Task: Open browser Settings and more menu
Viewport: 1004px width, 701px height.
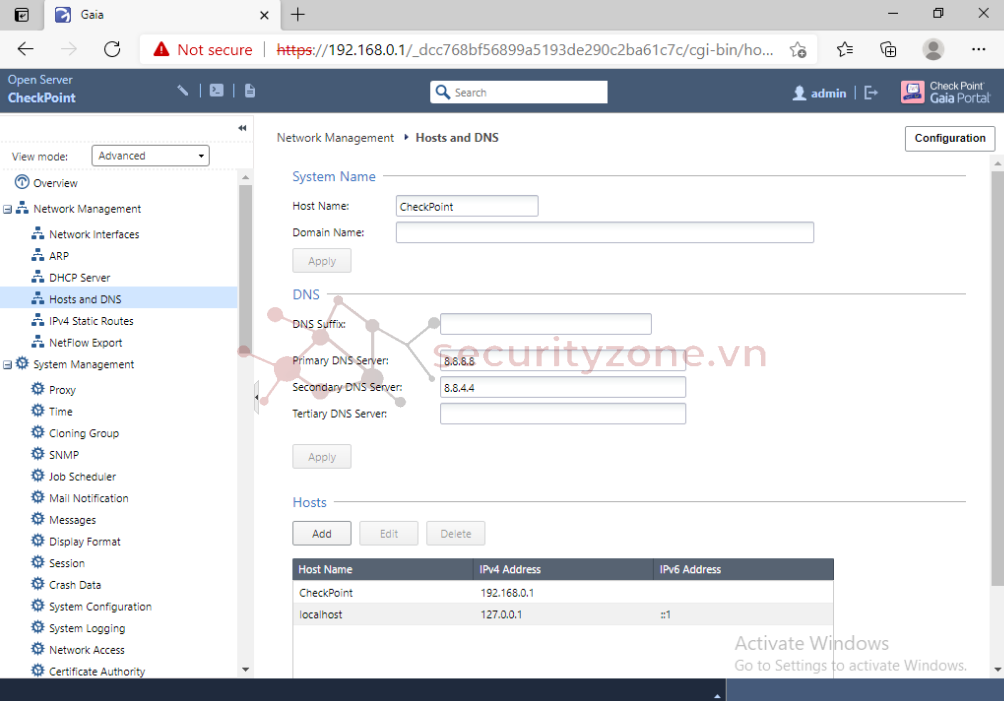Action: coord(978,49)
